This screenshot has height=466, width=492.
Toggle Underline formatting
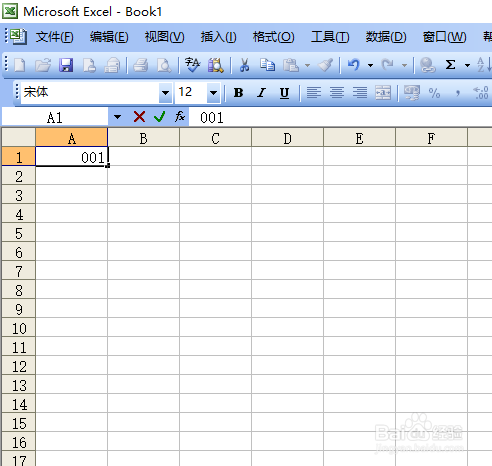tap(284, 93)
